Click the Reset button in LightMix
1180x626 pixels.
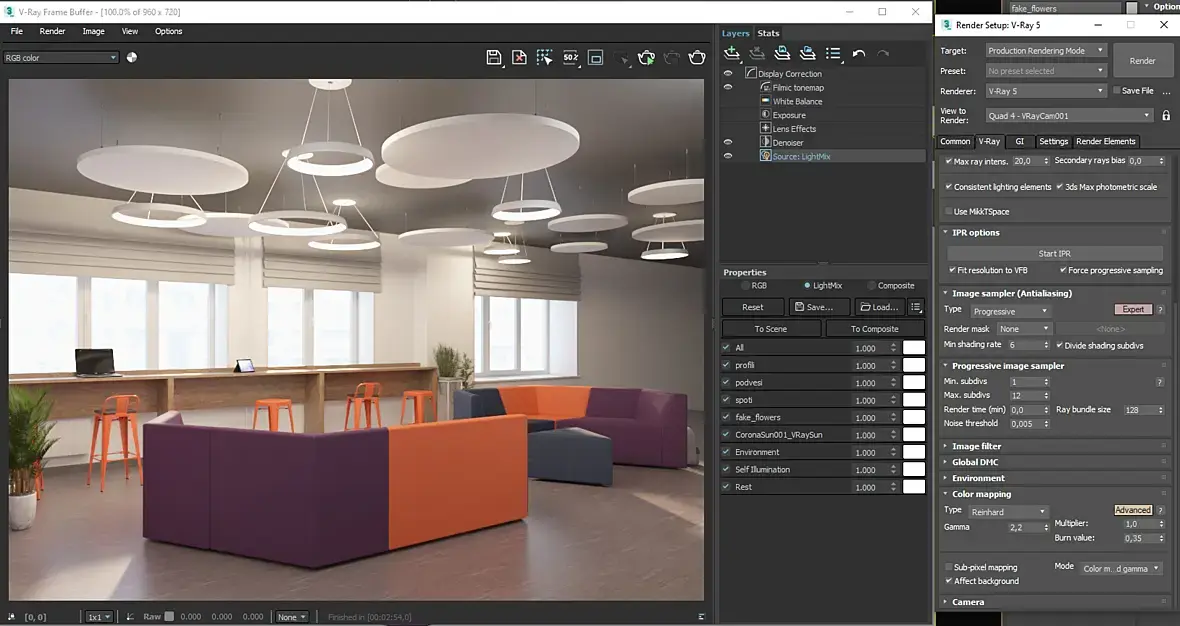tap(753, 307)
